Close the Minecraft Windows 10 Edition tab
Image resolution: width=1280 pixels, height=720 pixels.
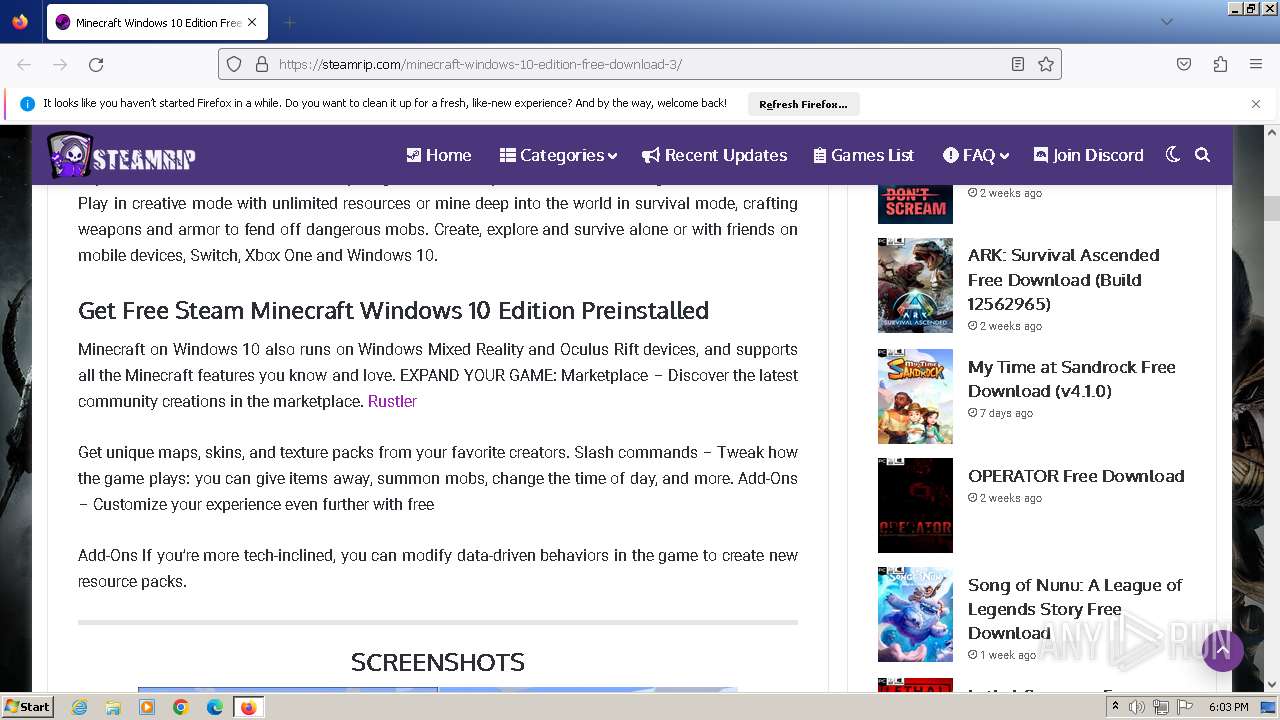point(252,22)
